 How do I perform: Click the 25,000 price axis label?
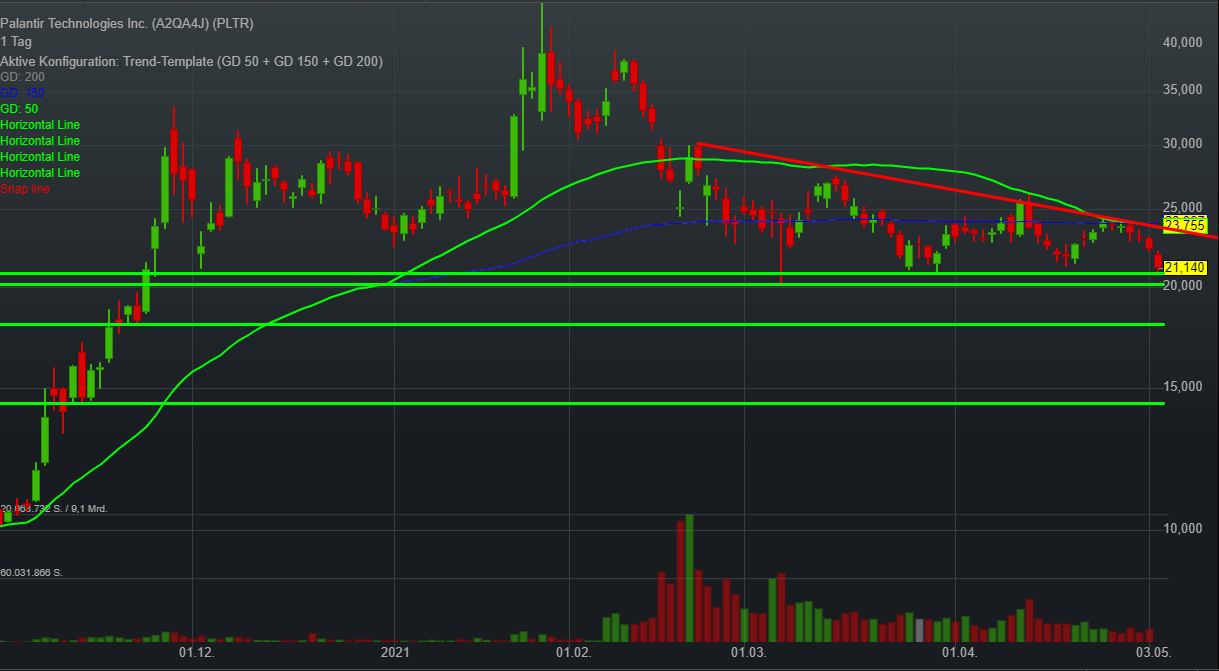click(x=1183, y=208)
